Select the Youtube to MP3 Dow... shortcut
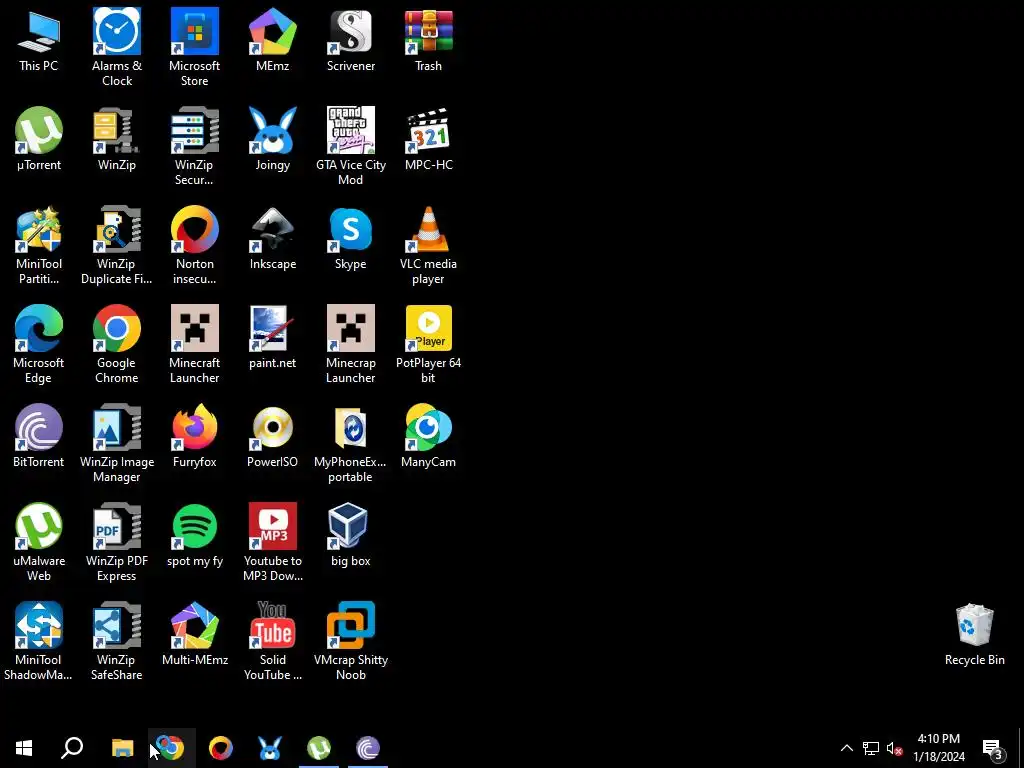 272,542
